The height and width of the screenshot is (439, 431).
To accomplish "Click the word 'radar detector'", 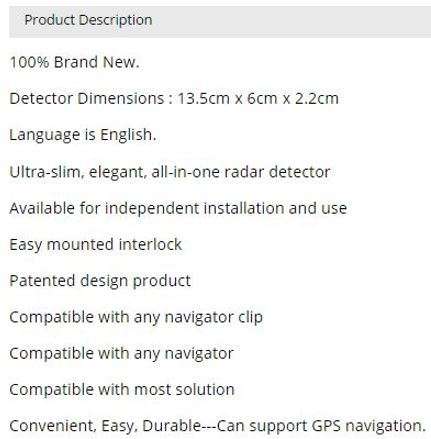I will coord(277,172).
